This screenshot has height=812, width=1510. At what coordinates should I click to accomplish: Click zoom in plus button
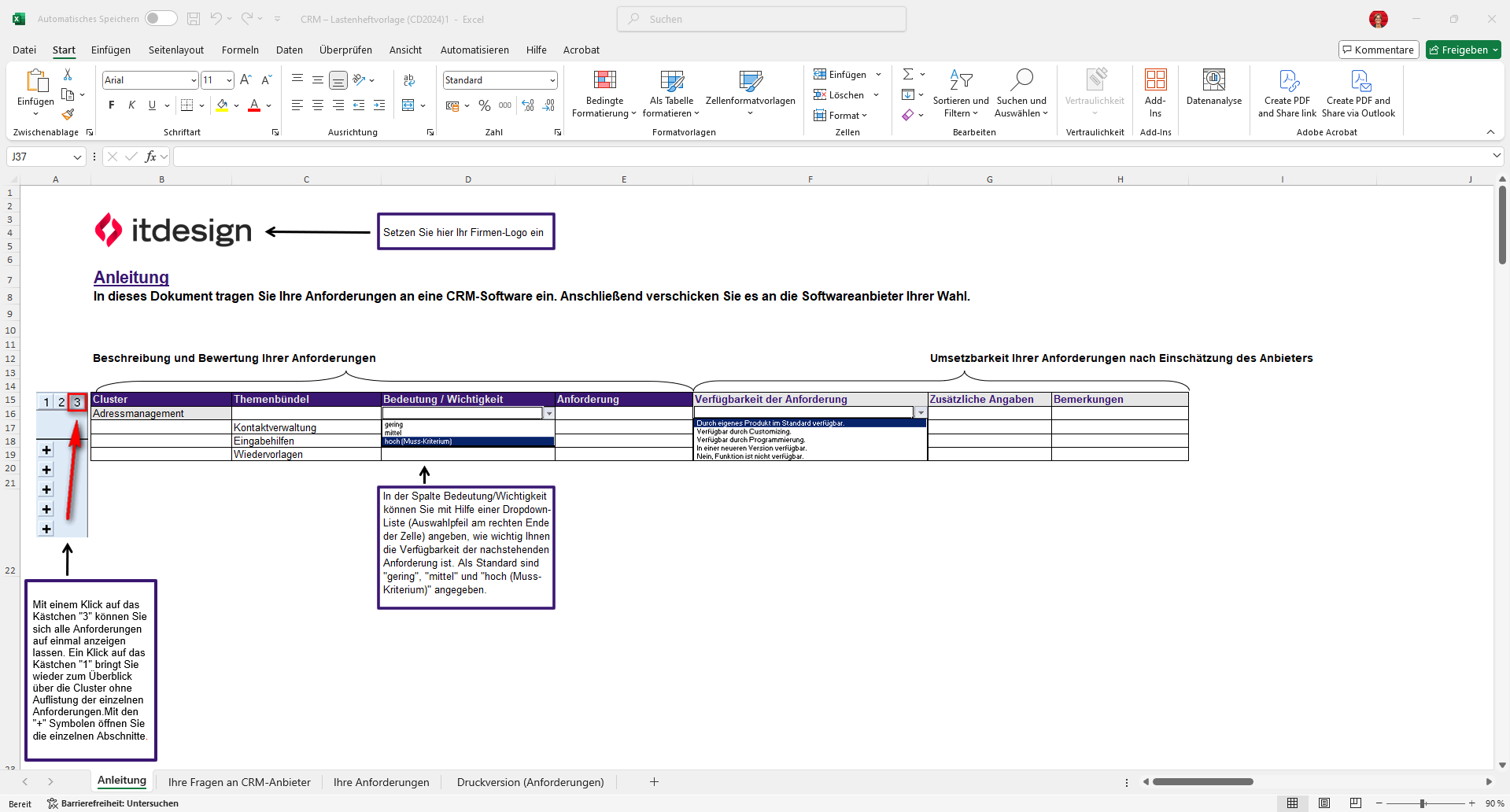[x=1471, y=803]
